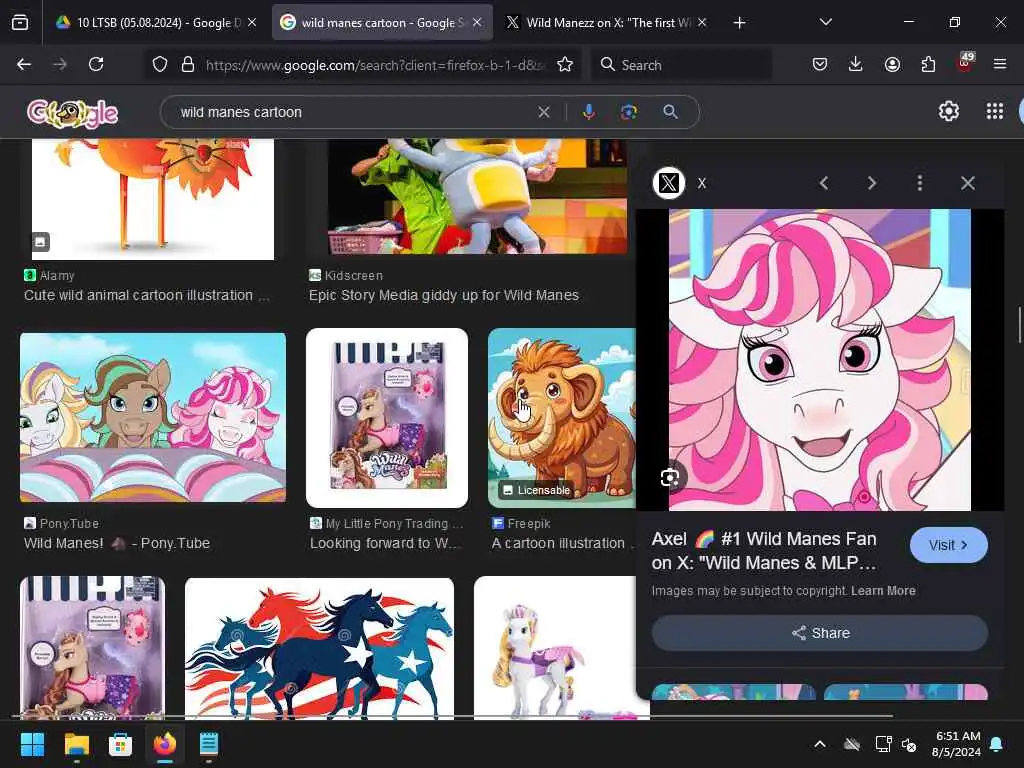This screenshot has width=1024, height=768.
Task: Show next image in preview panel
Action: pyautogui.click(x=872, y=183)
